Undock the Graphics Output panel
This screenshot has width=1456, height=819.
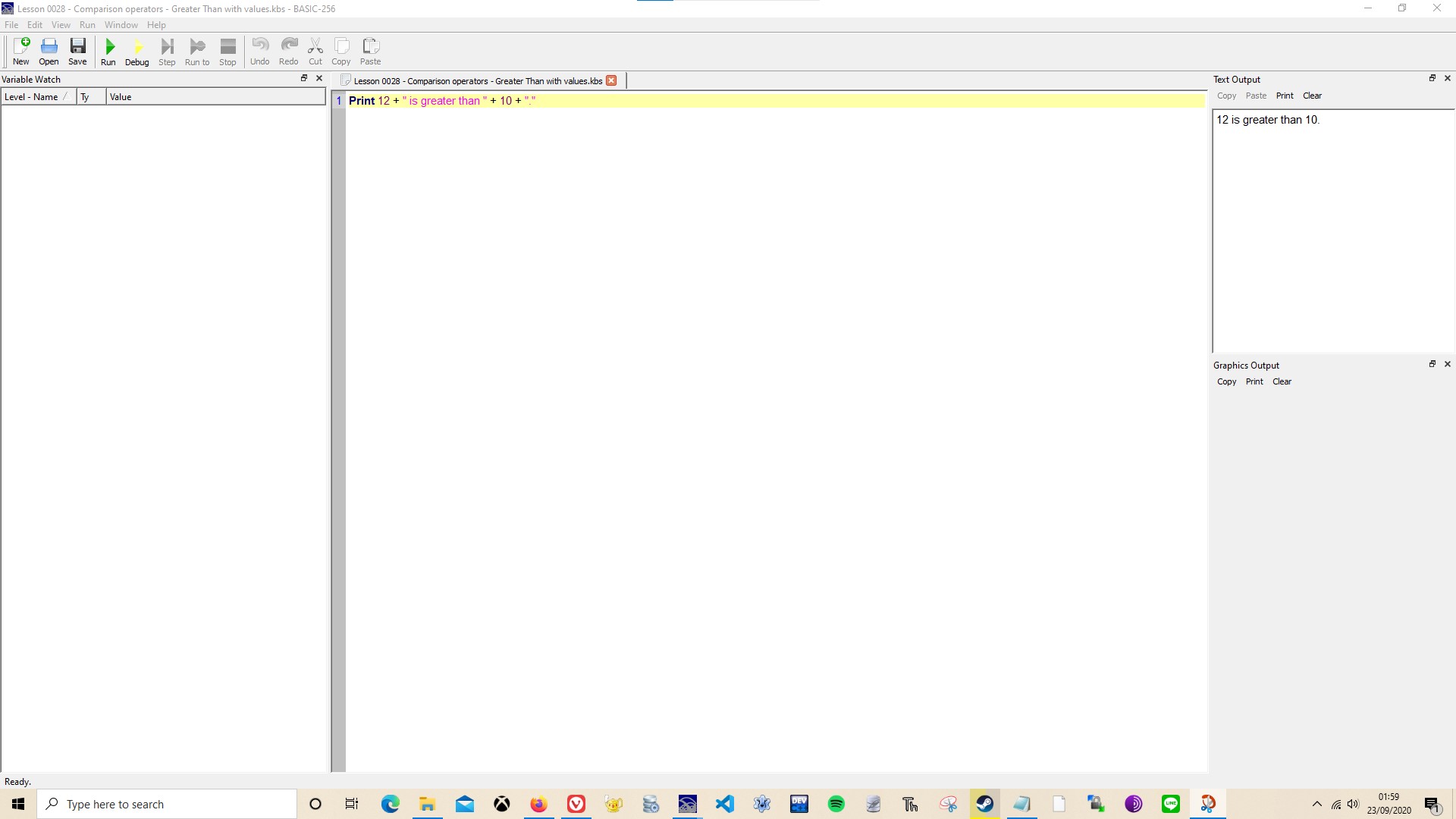click(1432, 364)
